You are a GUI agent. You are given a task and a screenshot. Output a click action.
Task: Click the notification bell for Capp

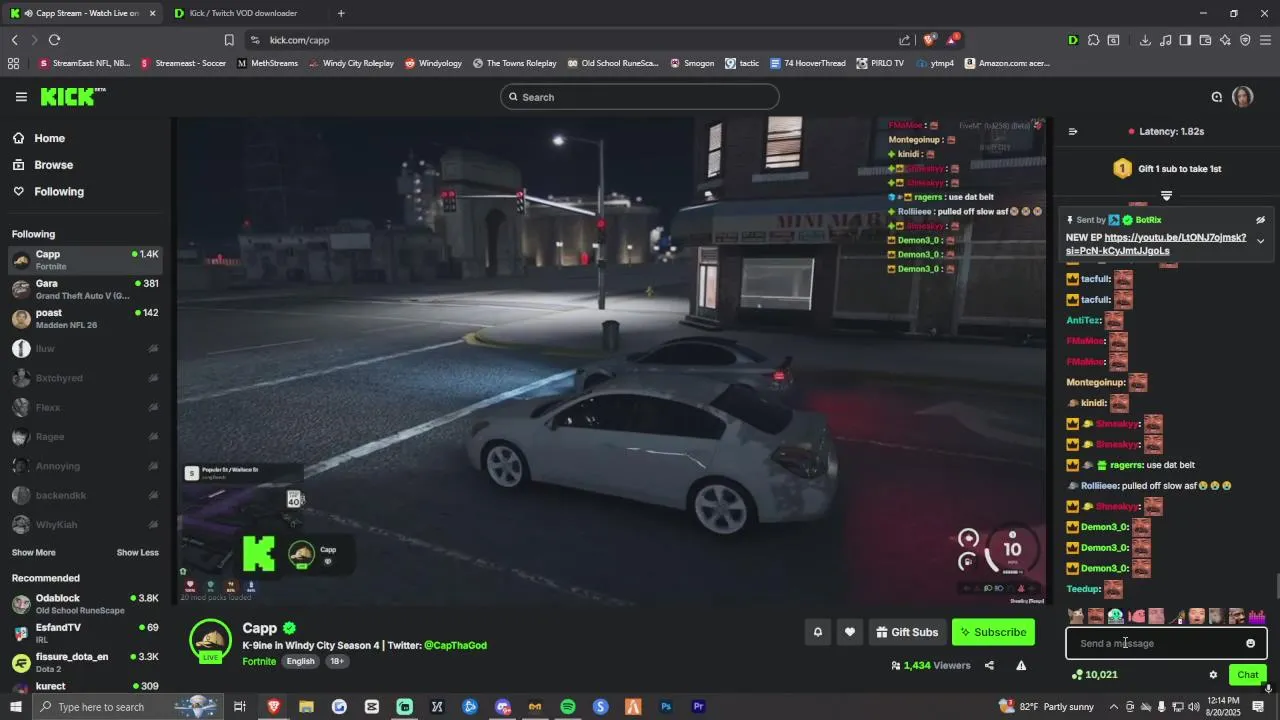tap(817, 632)
